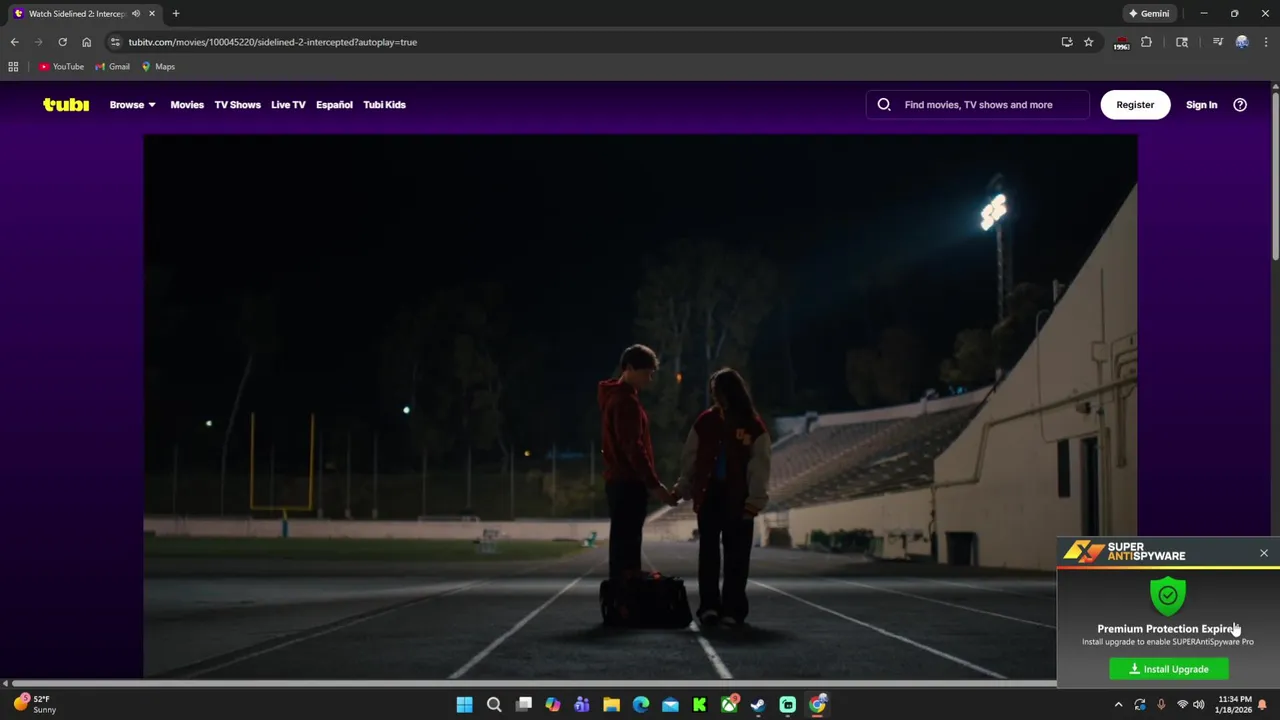Image resolution: width=1280 pixels, height=720 pixels.
Task: Click the browser address bar URL
Action: pyautogui.click(x=272, y=42)
